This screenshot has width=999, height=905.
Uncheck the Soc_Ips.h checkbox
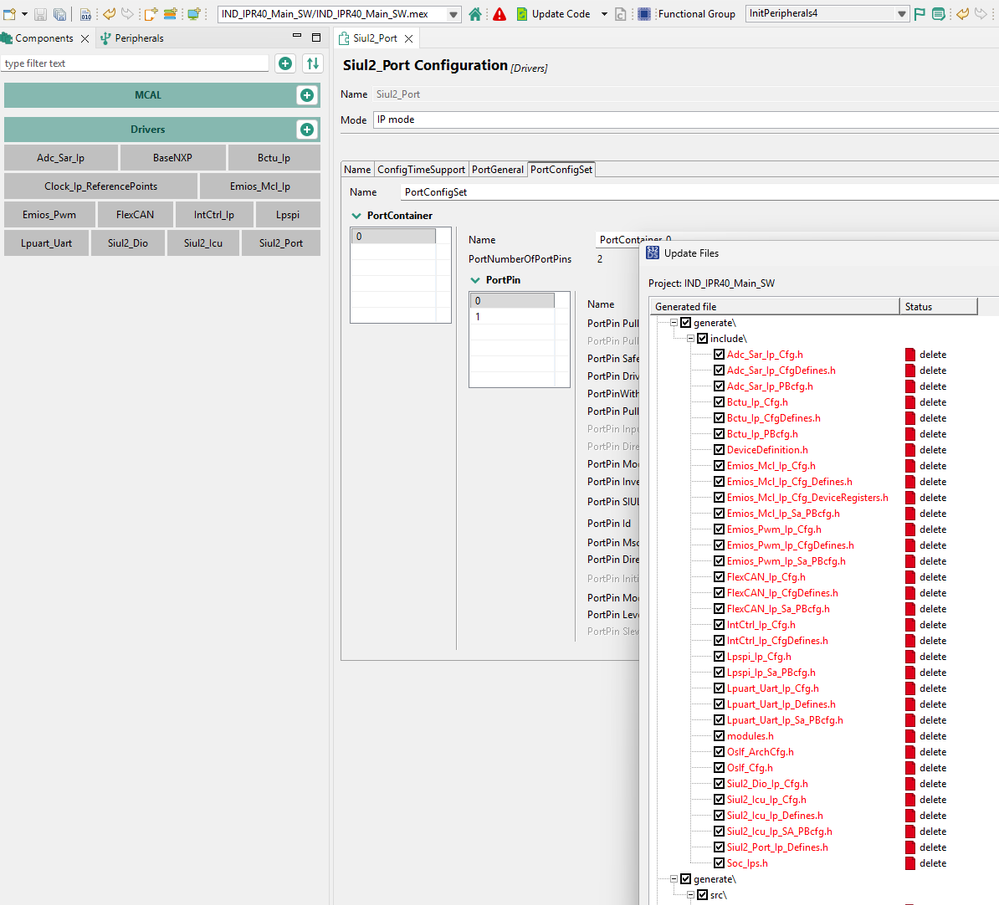point(719,863)
